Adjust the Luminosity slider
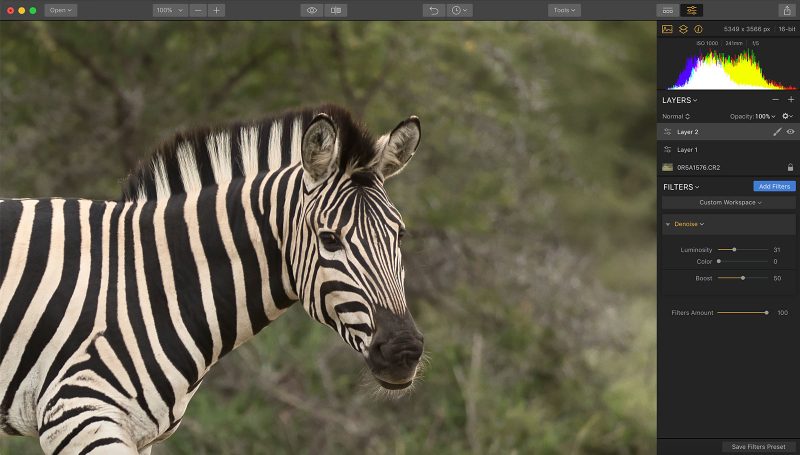This screenshot has width=800, height=455. (742, 249)
